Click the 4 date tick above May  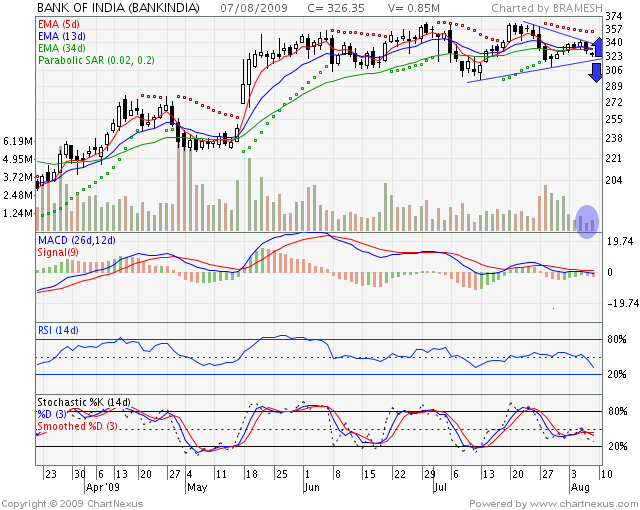click(190, 474)
